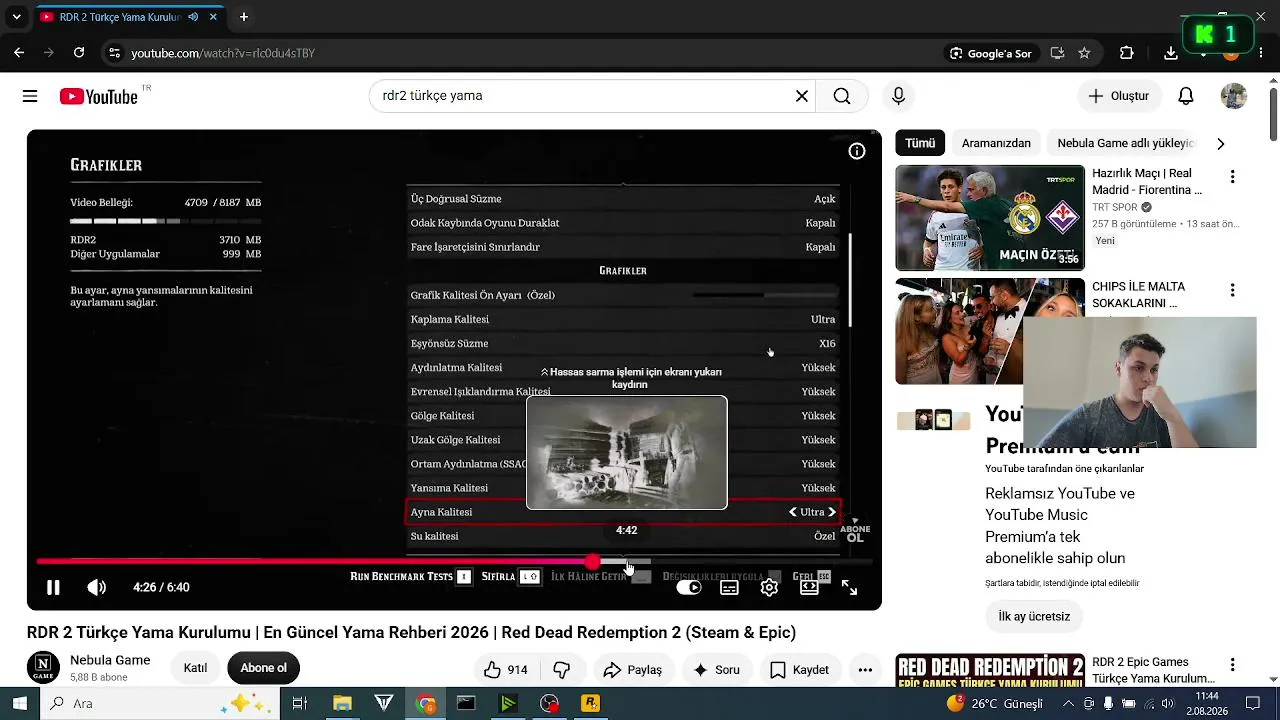The image size is (1280, 720).
Task: Like the video with 914 likes
Action: (x=506, y=670)
